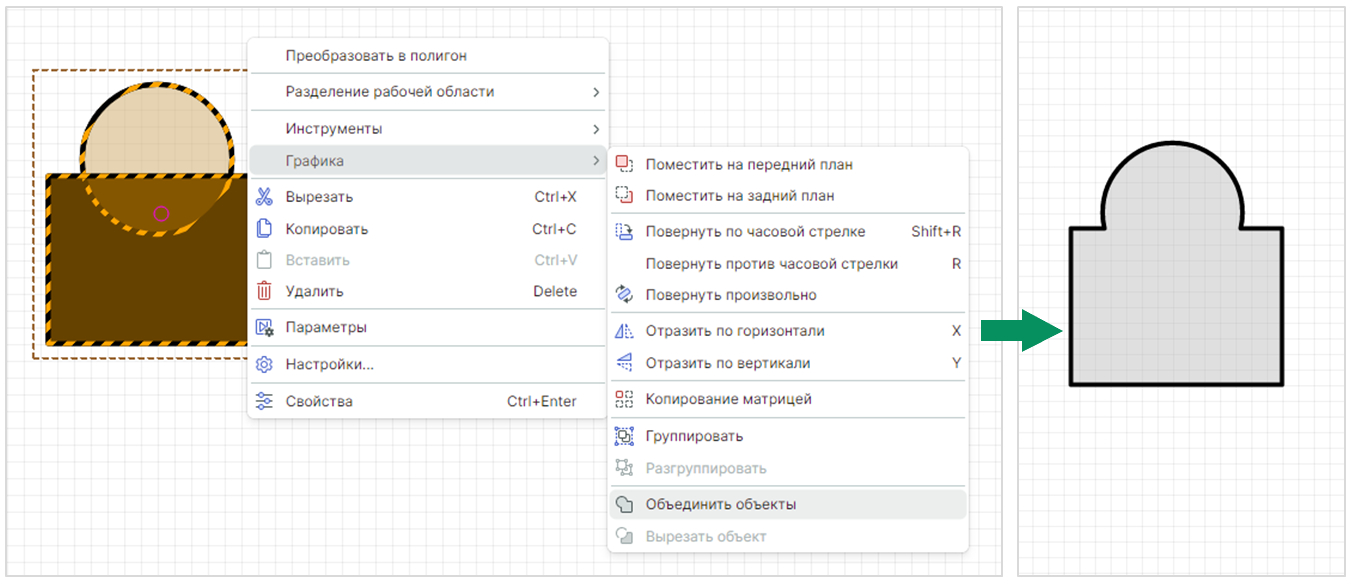
Task: Click the Rotate Clockwise icon
Action: pyautogui.click(x=624, y=232)
